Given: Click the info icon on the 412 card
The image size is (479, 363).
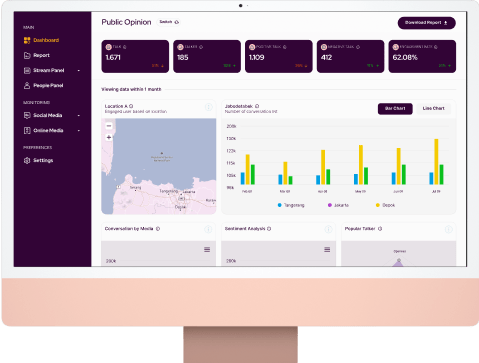Looking at the screenshot, I should point(358,47).
